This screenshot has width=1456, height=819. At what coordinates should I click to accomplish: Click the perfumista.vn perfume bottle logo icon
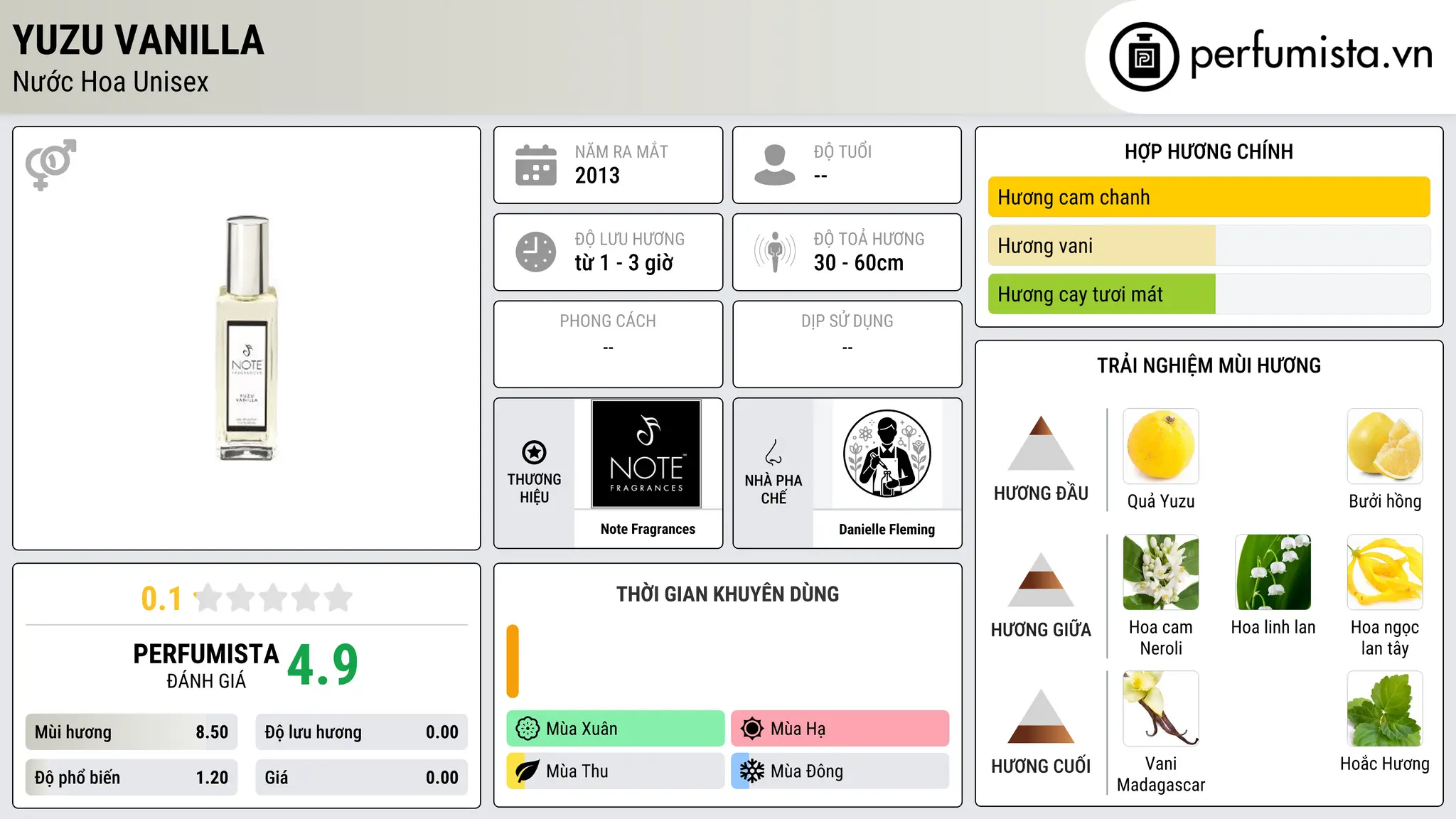1144,57
